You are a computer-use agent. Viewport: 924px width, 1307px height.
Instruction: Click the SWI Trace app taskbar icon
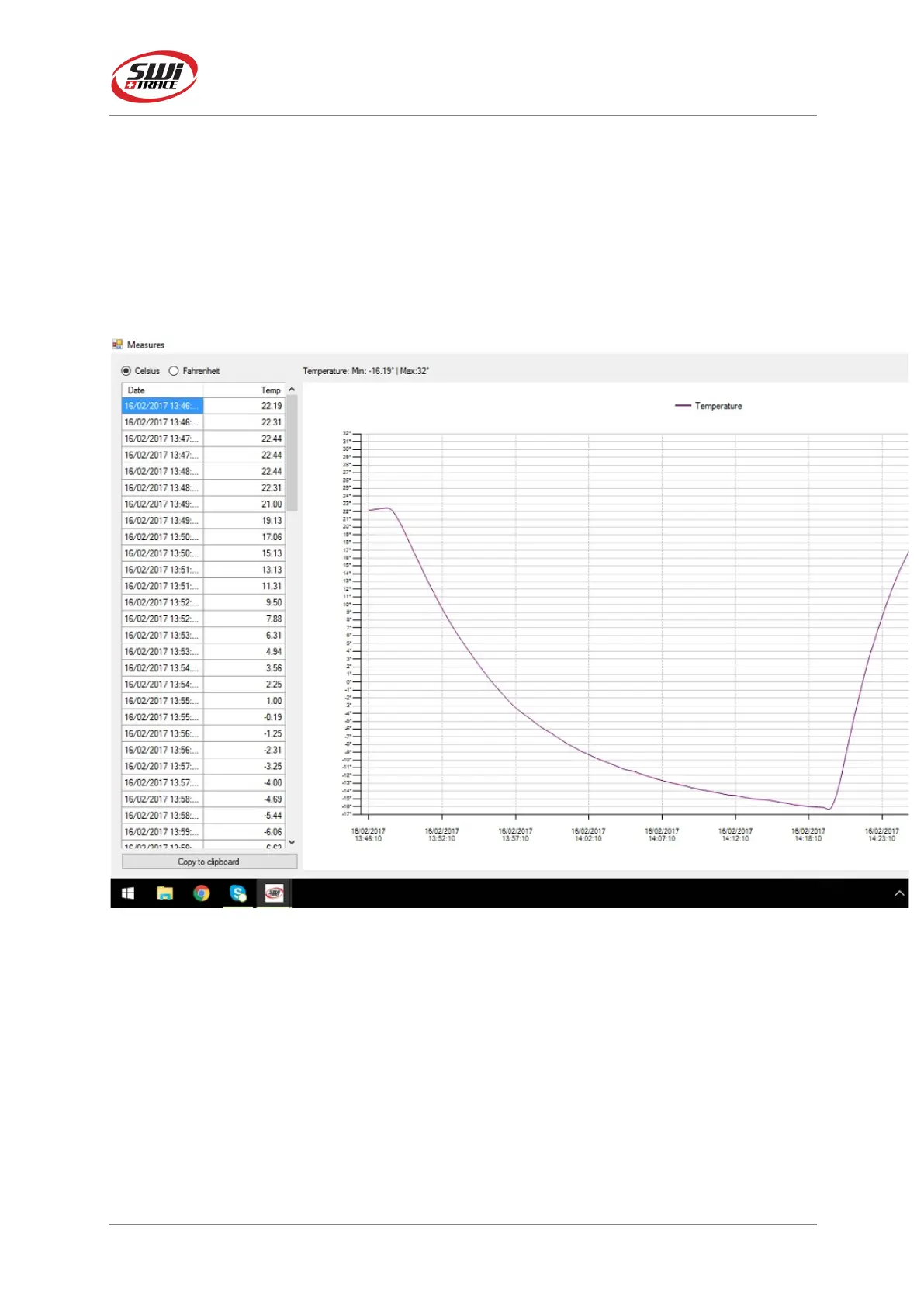point(275,893)
